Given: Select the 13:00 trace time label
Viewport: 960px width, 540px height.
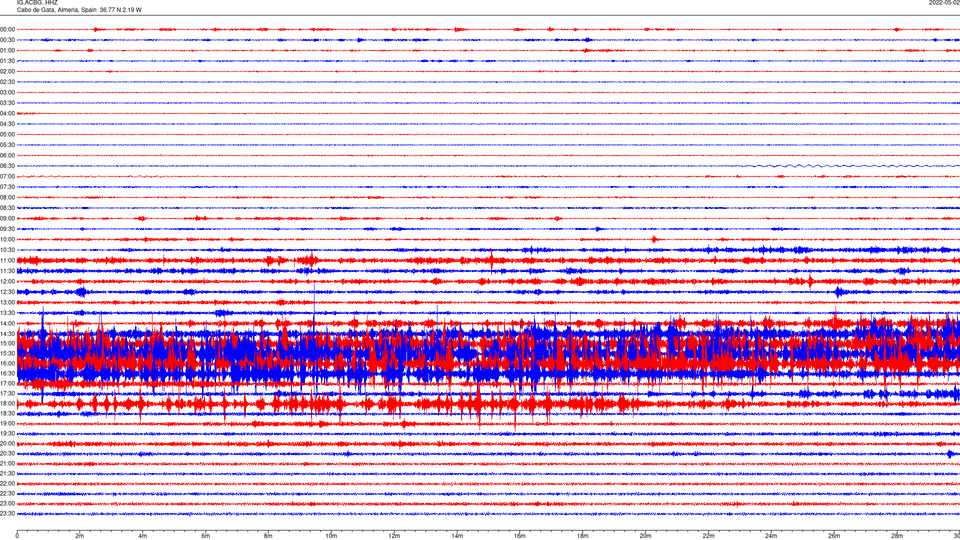Looking at the screenshot, I should tap(7, 302).
